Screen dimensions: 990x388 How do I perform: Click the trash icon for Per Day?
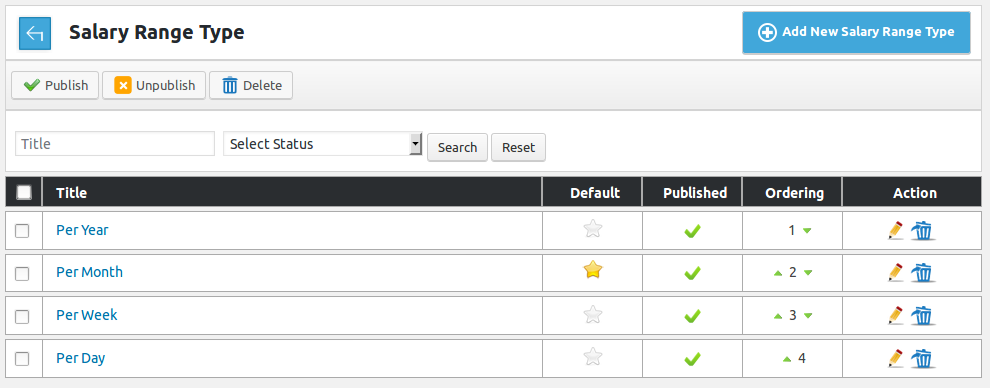tap(922, 359)
